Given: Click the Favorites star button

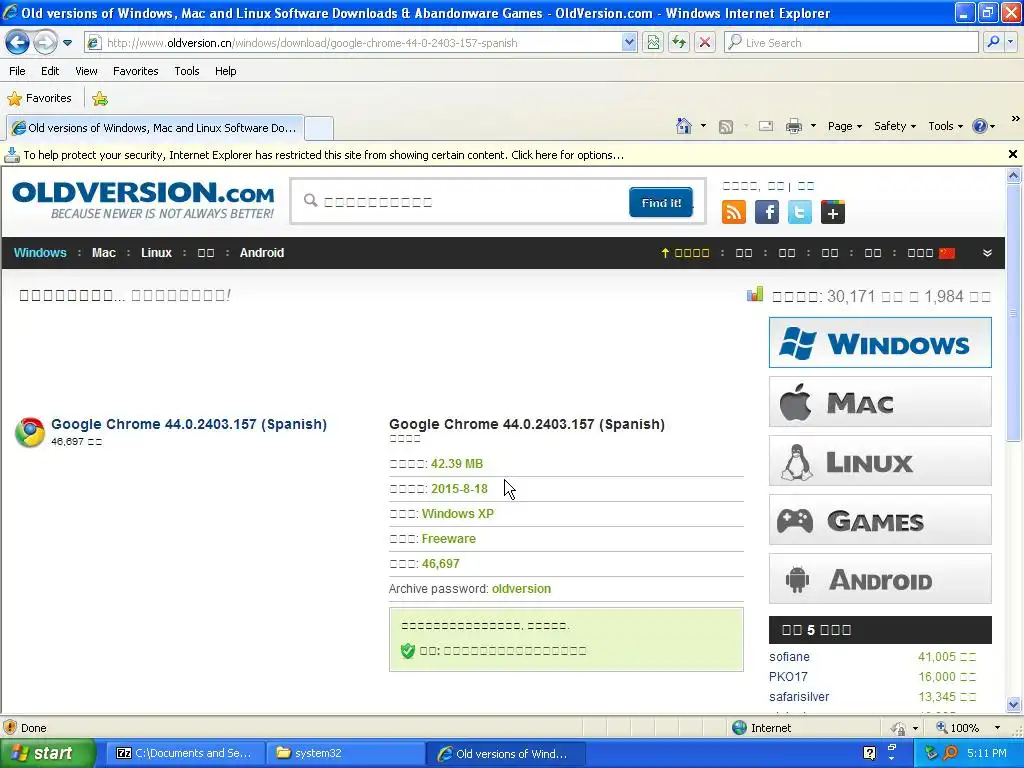Looking at the screenshot, I should [40, 99].
